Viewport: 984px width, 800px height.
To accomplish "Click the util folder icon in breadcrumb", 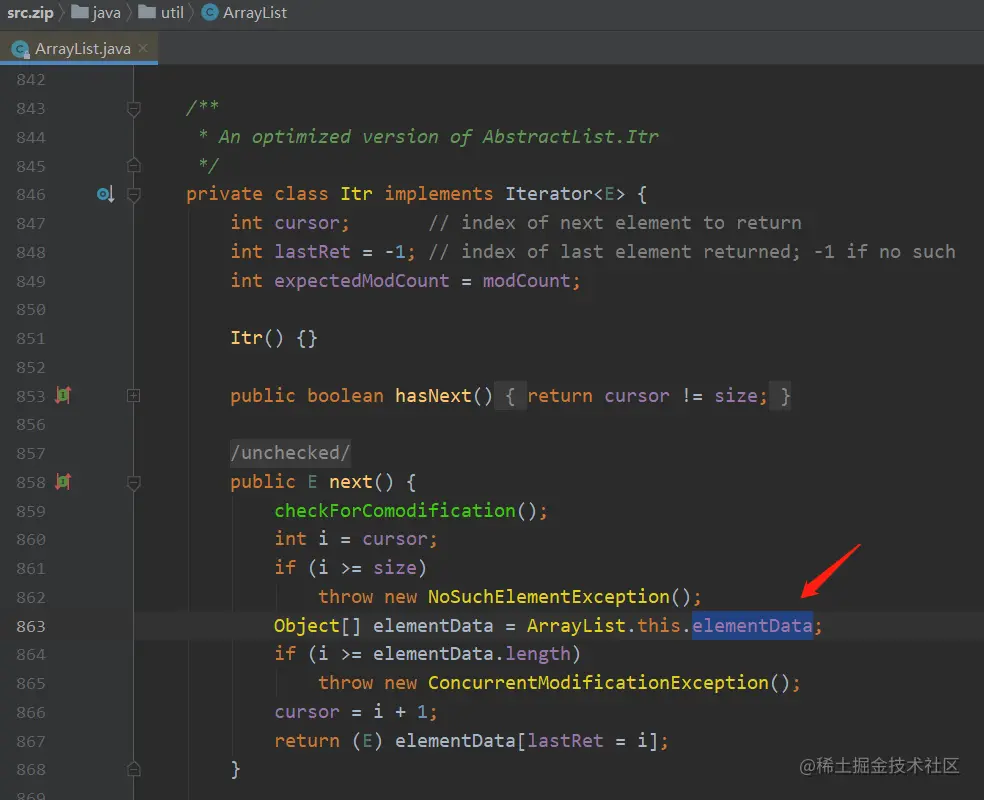I will point(147,12).
